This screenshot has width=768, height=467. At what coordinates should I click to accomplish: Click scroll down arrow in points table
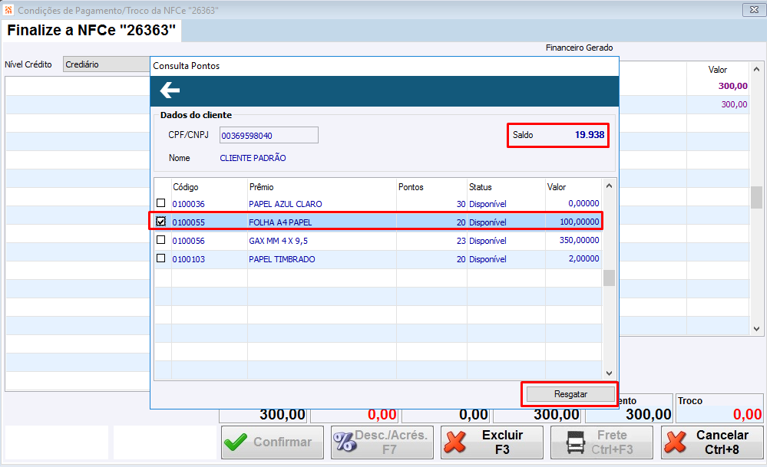(609, 373)
